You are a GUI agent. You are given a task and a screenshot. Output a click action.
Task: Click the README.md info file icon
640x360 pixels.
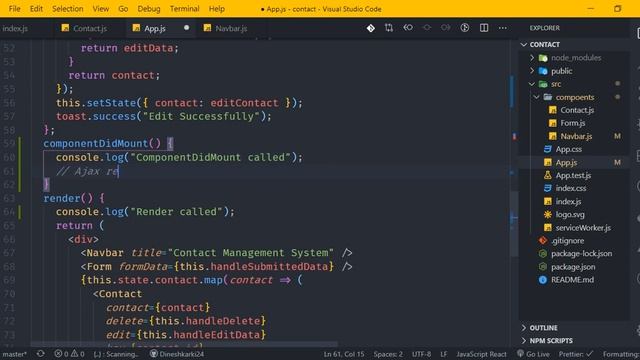pyautogui.click(x=542, y=280)
